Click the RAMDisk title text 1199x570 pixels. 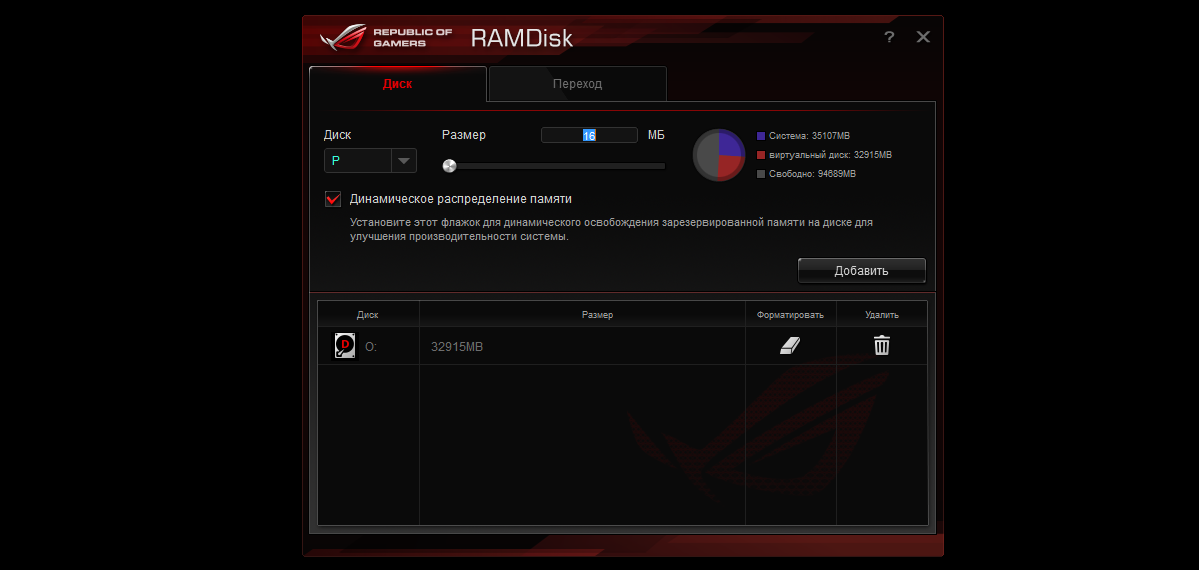pyautogui.click(x=522, y=38)
